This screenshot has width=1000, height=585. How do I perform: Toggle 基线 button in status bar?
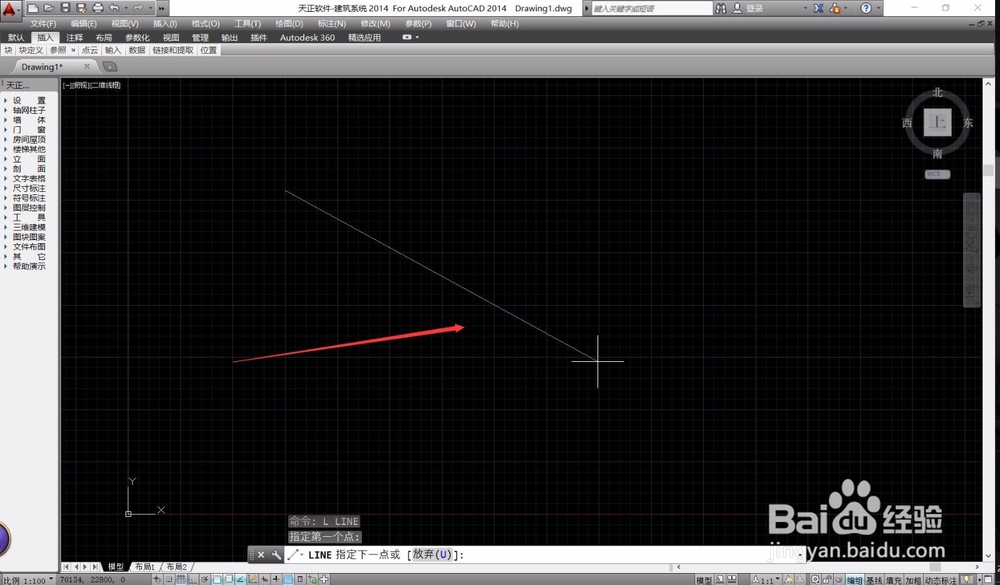[874, 580]
